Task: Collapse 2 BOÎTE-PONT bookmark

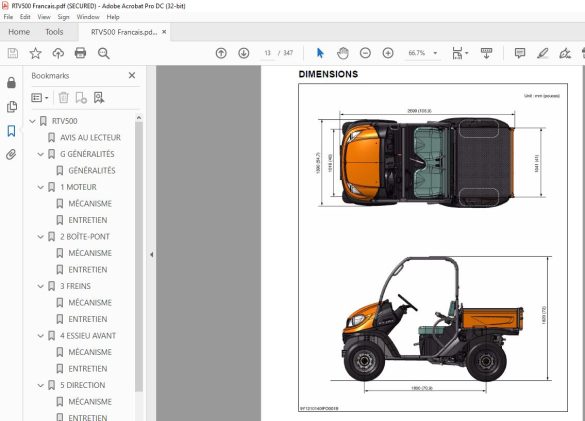Action: (41, 237)
